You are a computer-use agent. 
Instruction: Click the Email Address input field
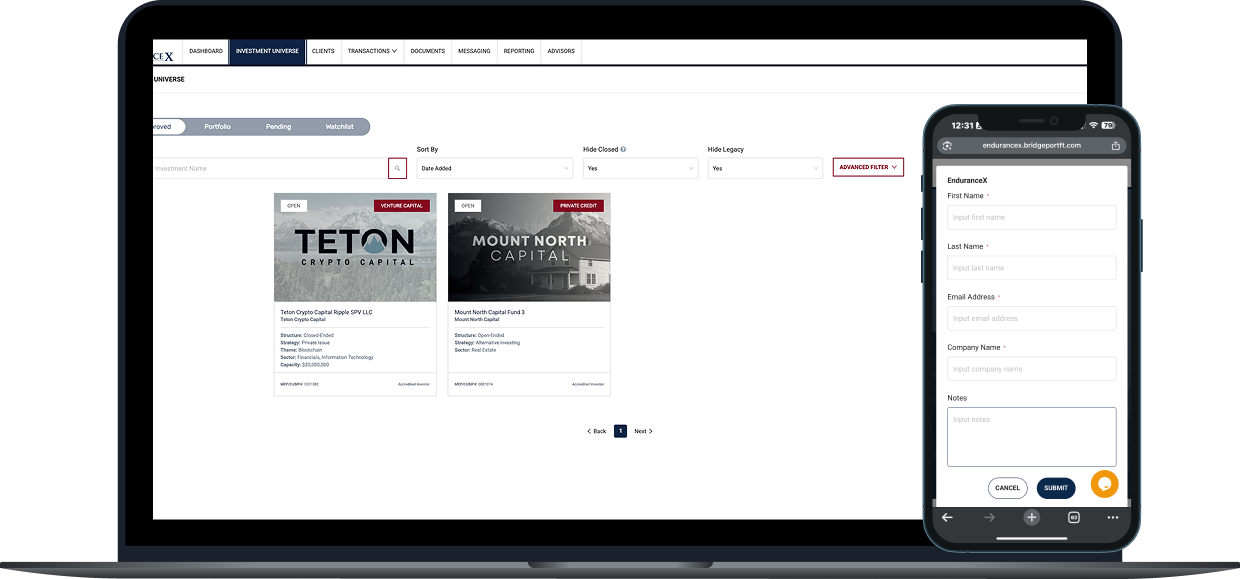click(x=1031, y=318)
